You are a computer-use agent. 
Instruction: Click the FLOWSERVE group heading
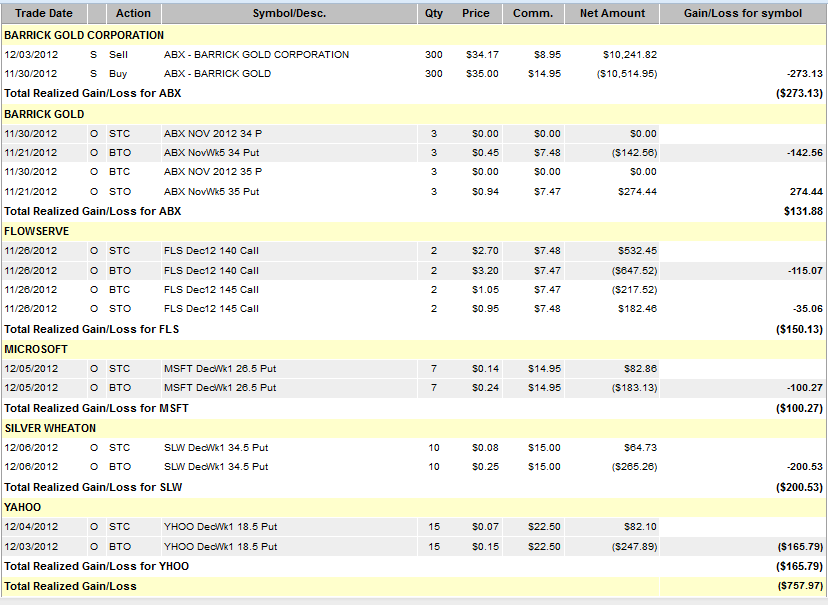[36, 231]
